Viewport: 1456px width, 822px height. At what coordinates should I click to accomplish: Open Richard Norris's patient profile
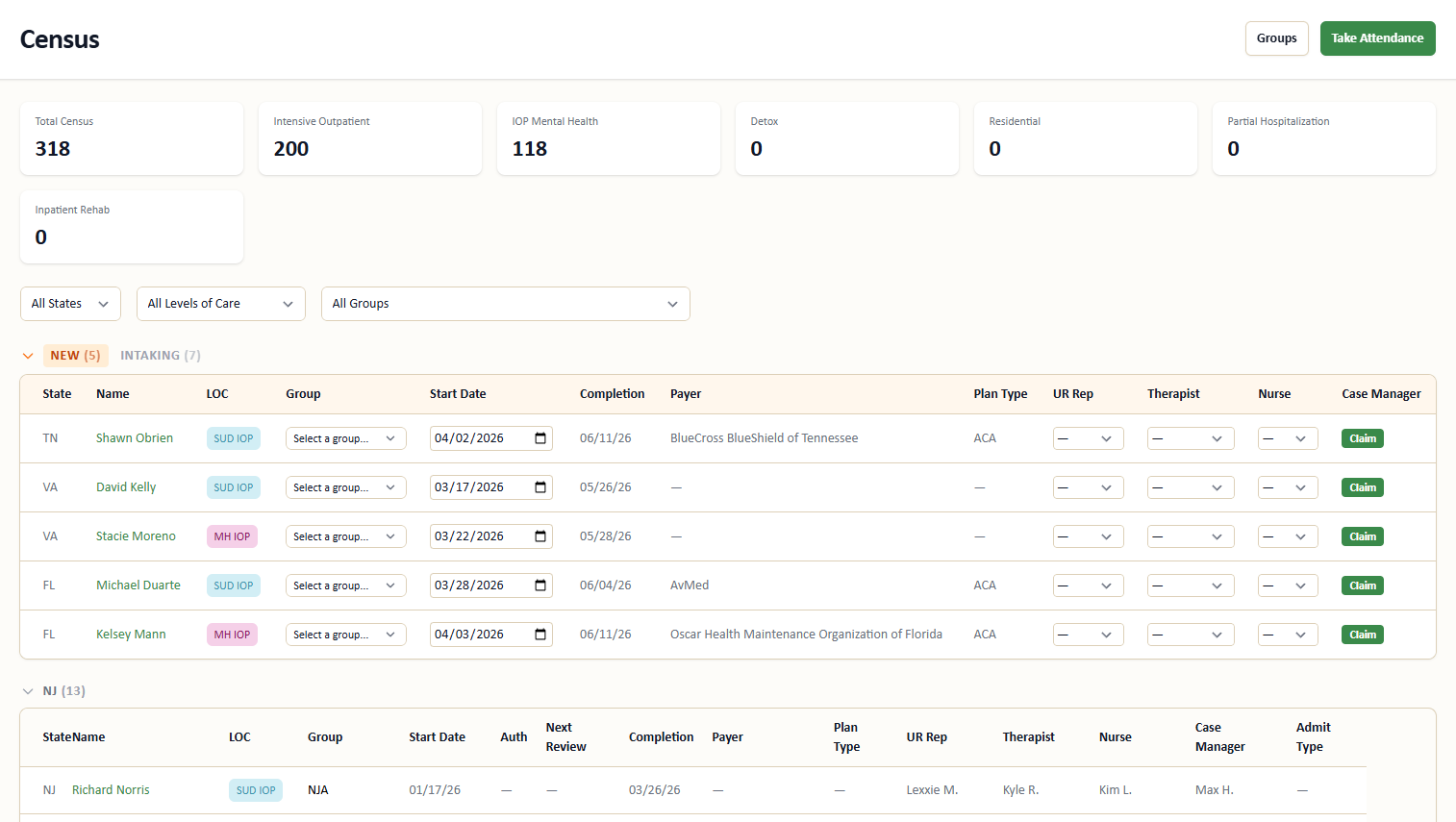coord(111,789)
